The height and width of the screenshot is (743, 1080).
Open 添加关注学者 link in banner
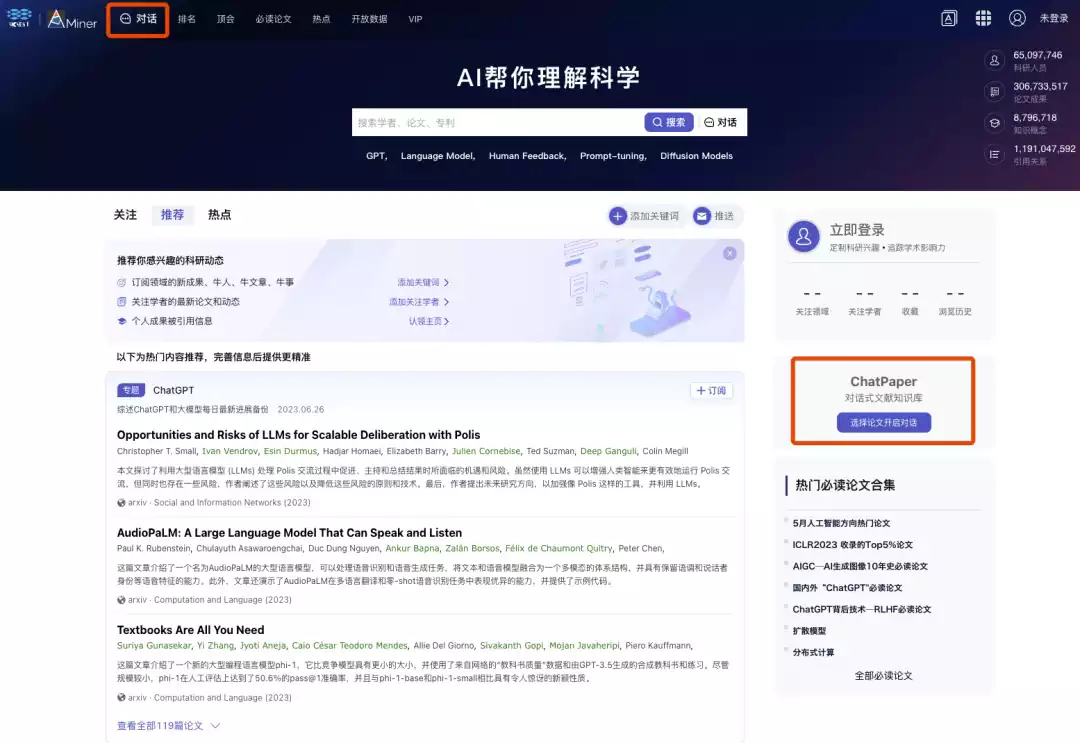click(419, 302)
